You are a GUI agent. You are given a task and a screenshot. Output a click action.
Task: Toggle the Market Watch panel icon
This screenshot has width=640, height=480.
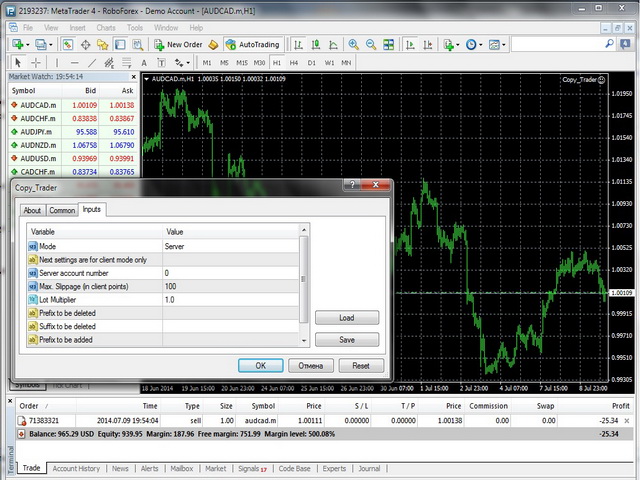(x=68, y=44)
